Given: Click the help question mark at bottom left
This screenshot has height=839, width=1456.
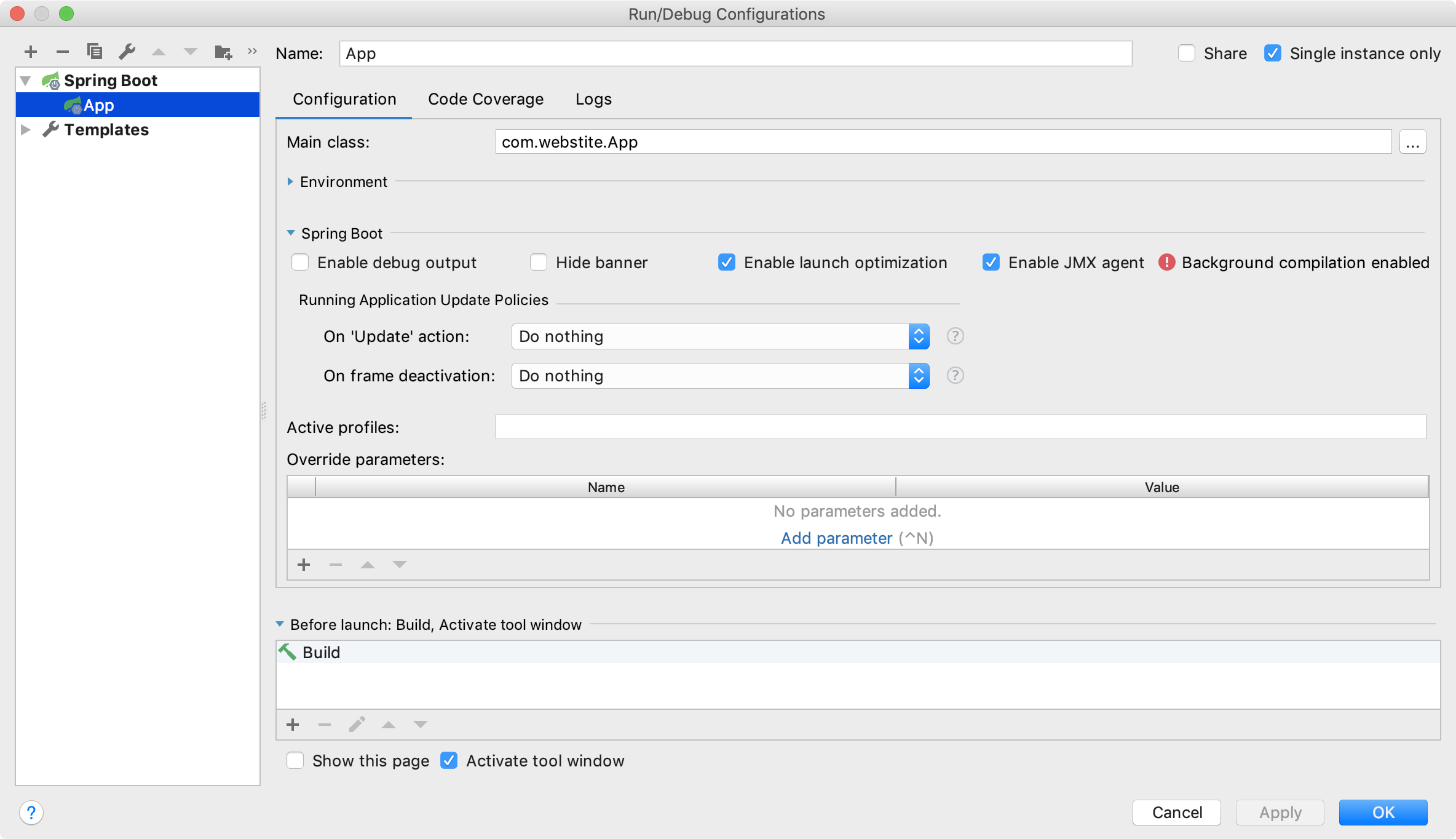Looking at the screenshot, I should (31, 813).
